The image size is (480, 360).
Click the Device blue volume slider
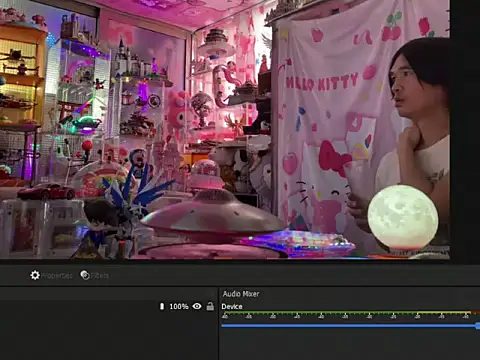click(x=350, y=325)
